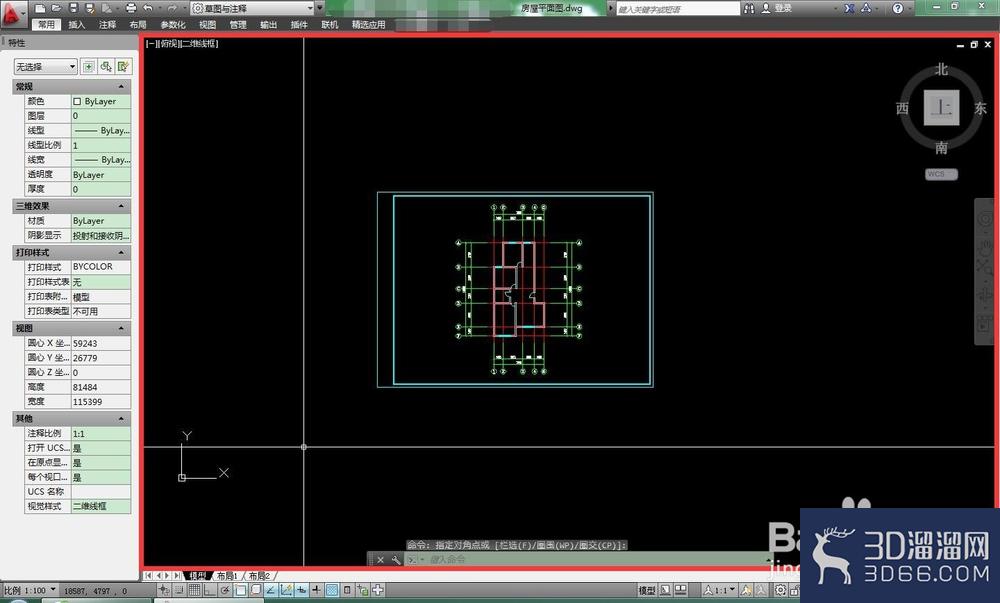
Task: Click the Autodesk 360 triangle icon
Action: (866, 8)
